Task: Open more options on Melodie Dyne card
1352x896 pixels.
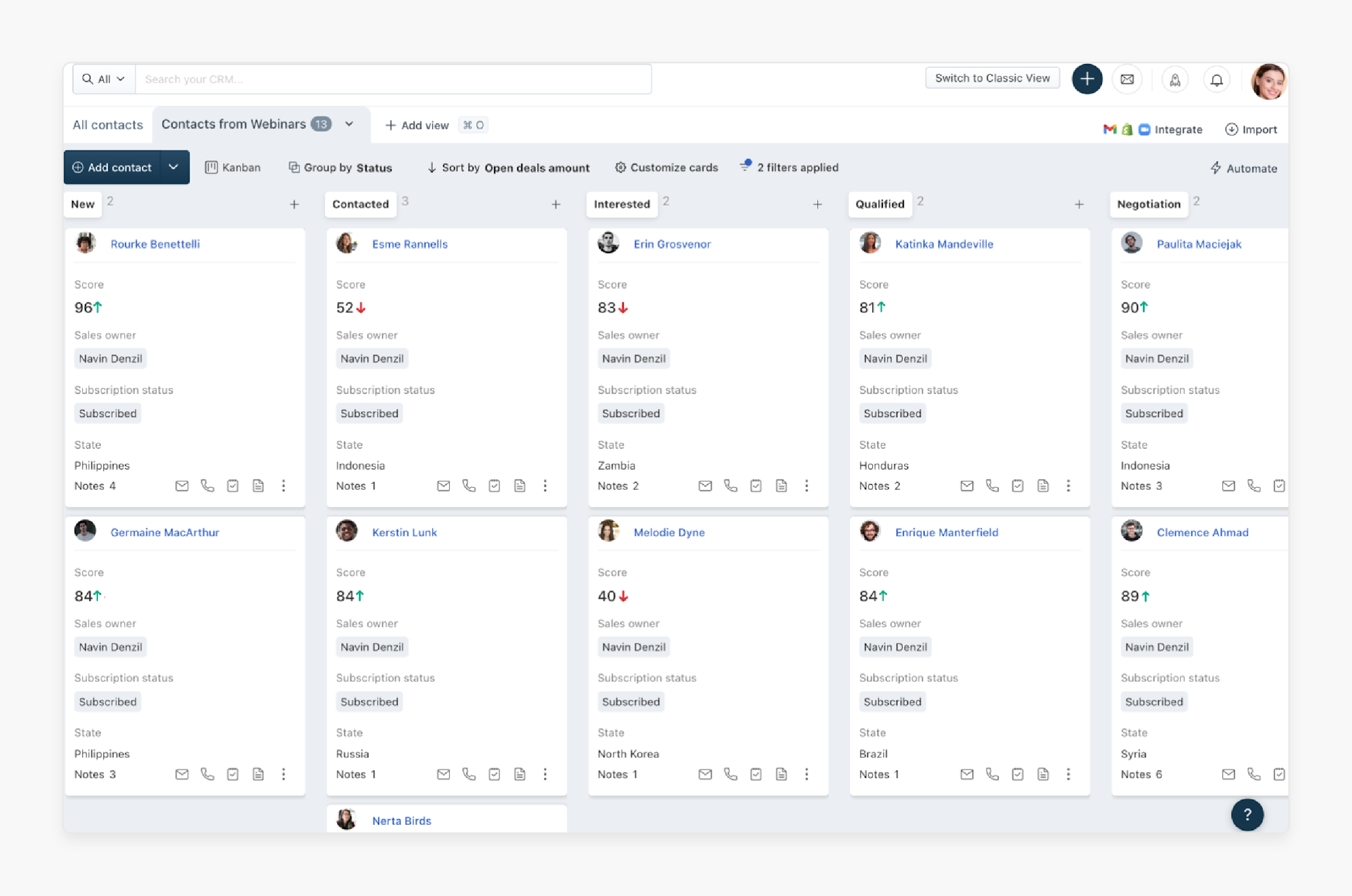Action: 806,774
